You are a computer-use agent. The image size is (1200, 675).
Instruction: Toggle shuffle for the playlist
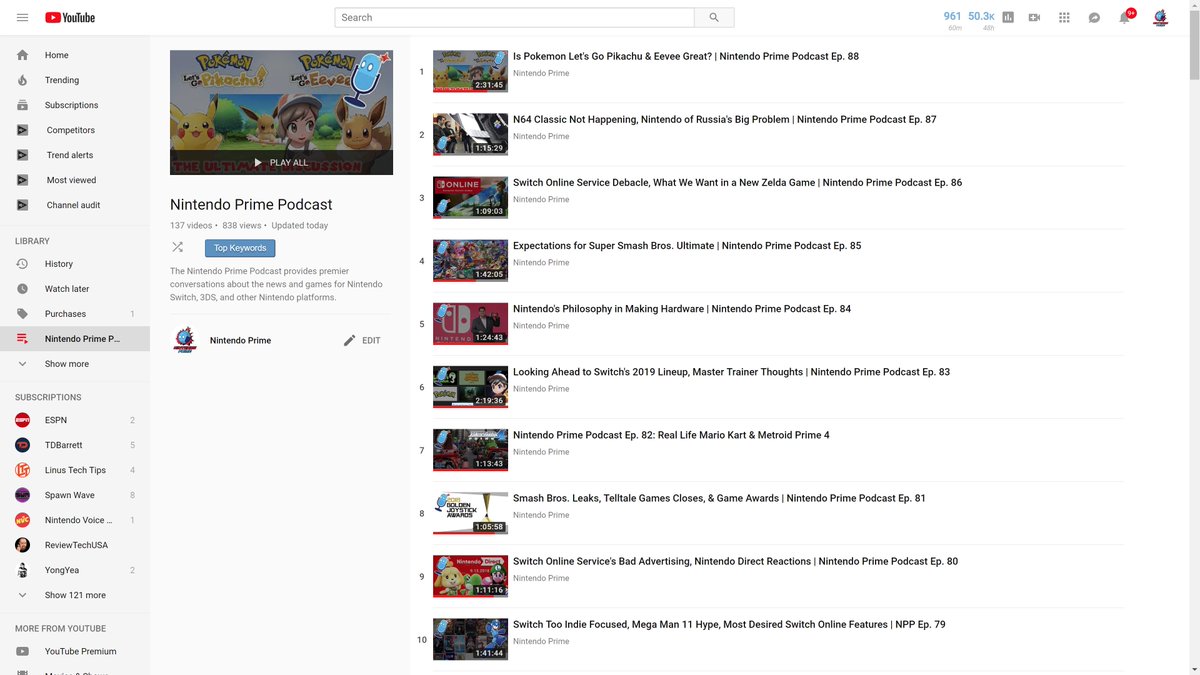click(x=177, y=247)
